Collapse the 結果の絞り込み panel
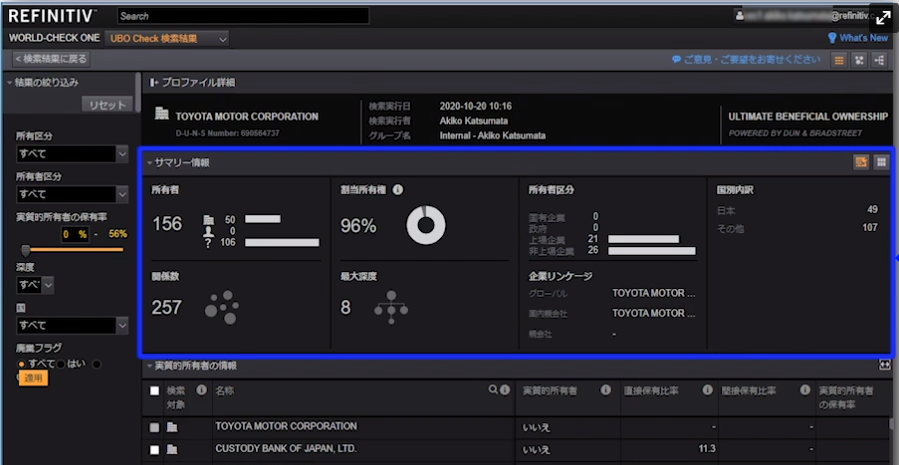Screen dimensions: 899x465 click(10, 83)
